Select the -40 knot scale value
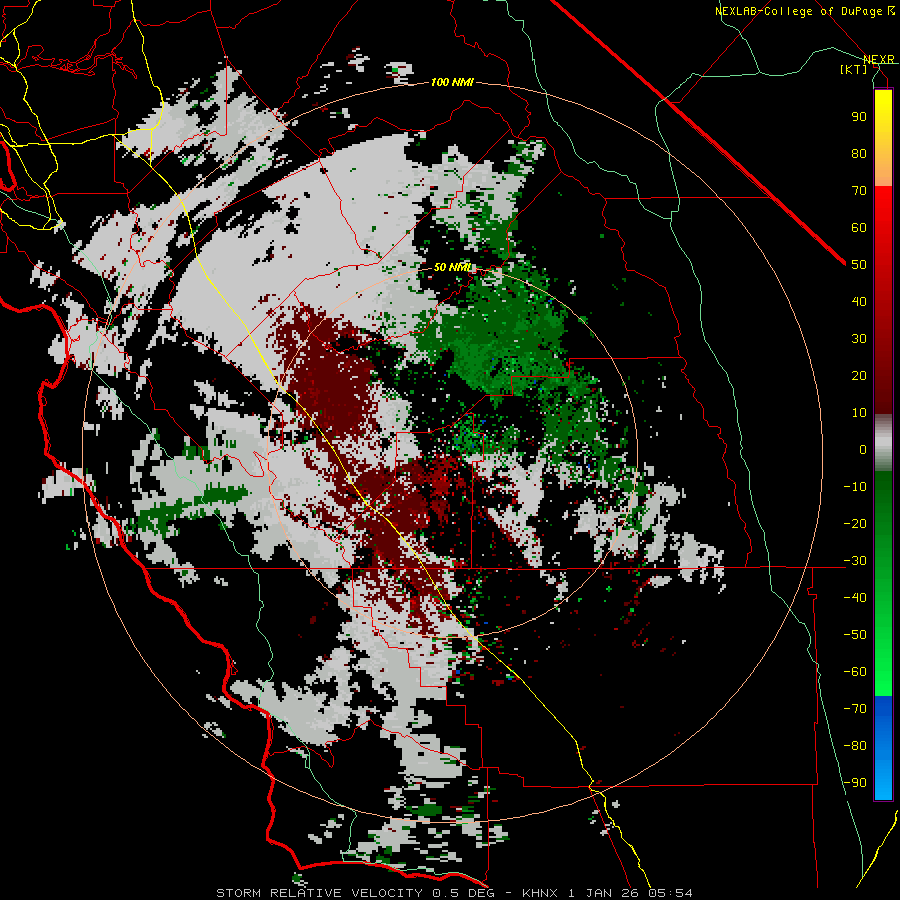 tap(855, 598)
